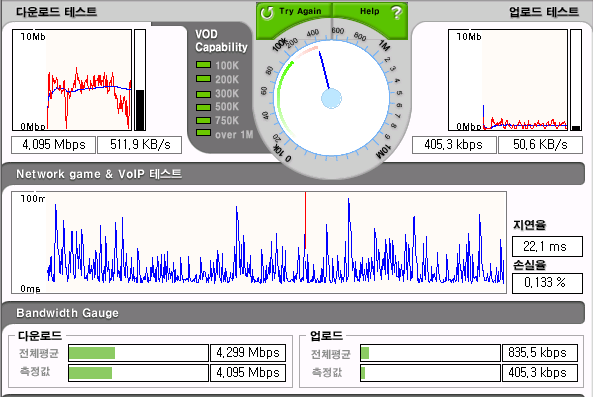Click the loss rate 0,133 % box

click(x=547, y=283)
